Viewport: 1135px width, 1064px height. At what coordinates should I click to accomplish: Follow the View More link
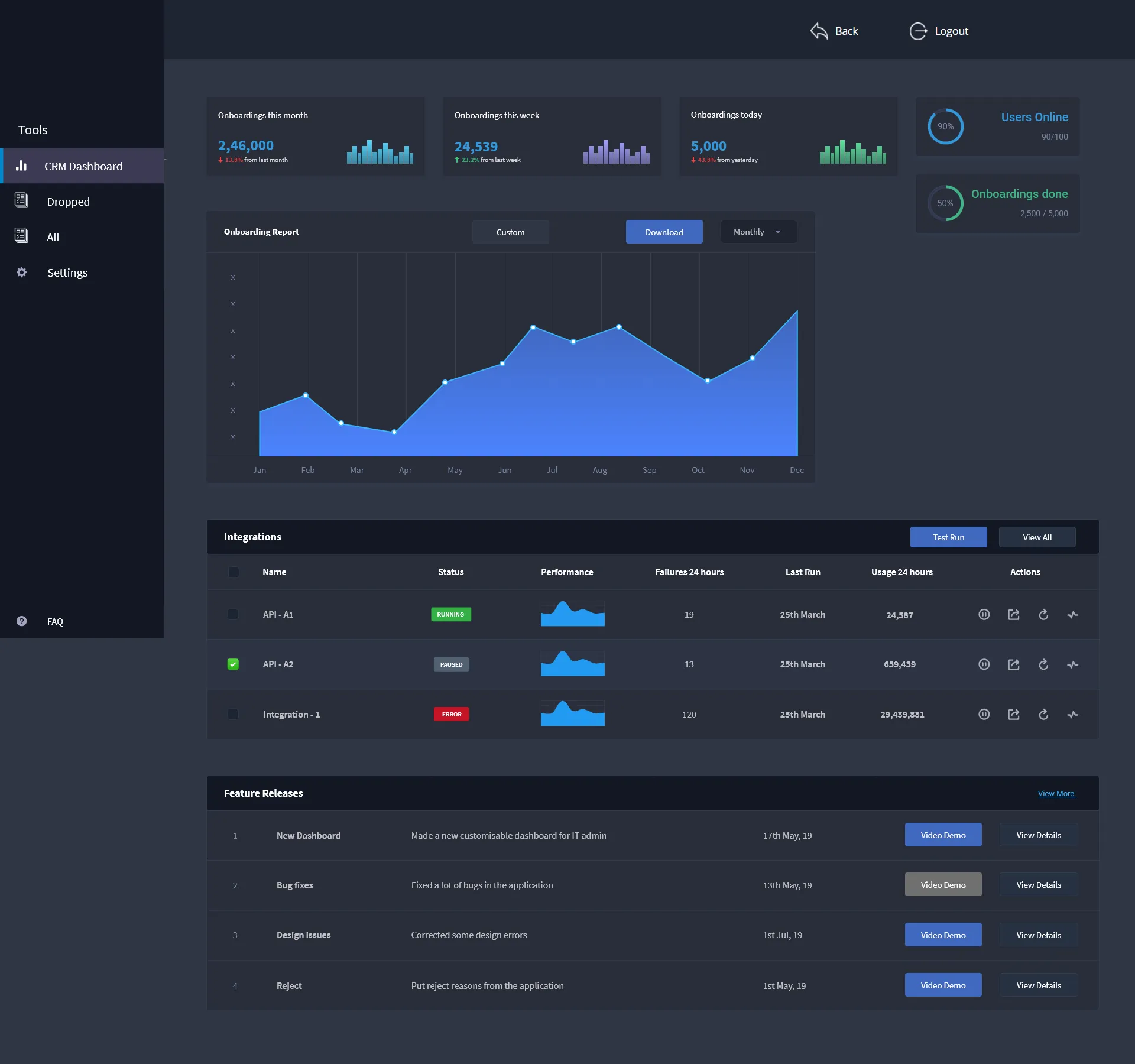pyautogui.click(x=1056, y=794)
